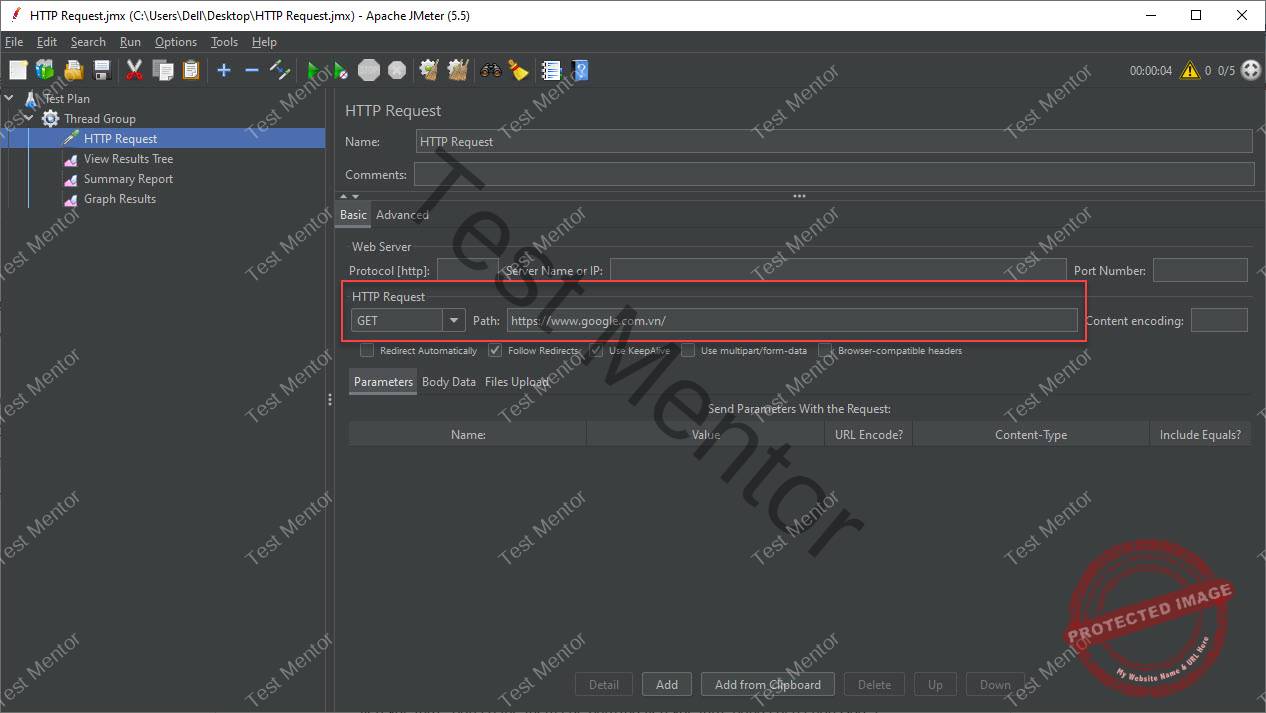Viewport: 1266px width, 713px height.
Task: Disable the Follow Redirects checkbox
Action: (x=495, y=350)
